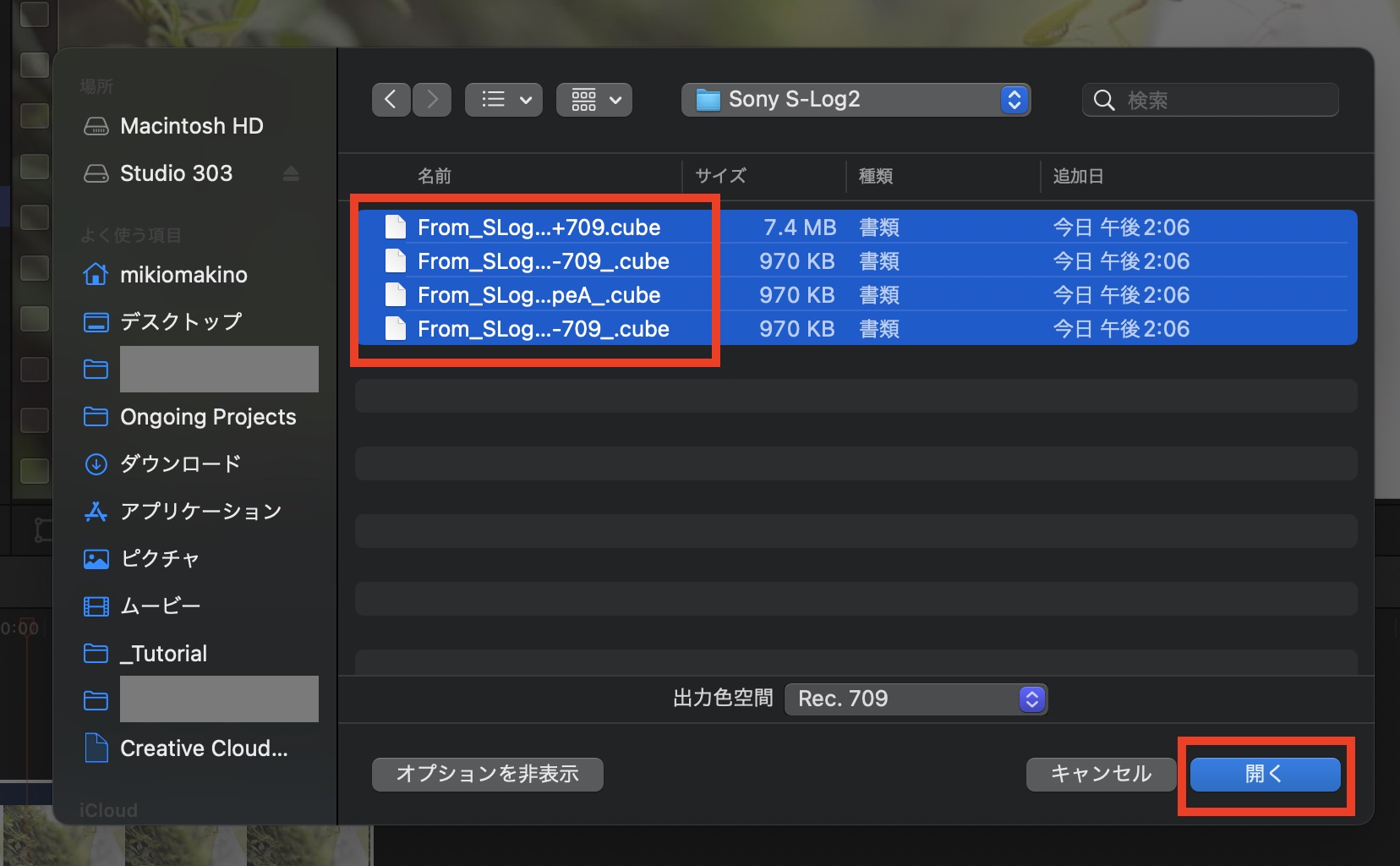Open the grouping options dropdown
The width and height of the screenshot is (1400, 866).
point(594,100)
